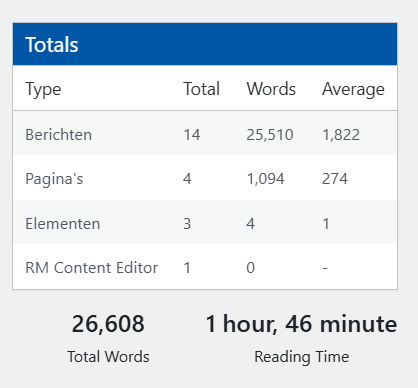This screenshot has height=388, width=418.
Task: Click the Words column header
Action: coord(271,89)
